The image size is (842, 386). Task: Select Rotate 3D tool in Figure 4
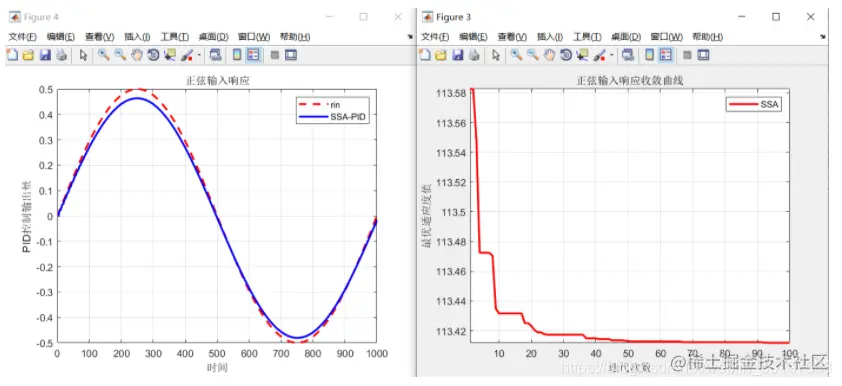pyautogui.click(x=153, y=55)
